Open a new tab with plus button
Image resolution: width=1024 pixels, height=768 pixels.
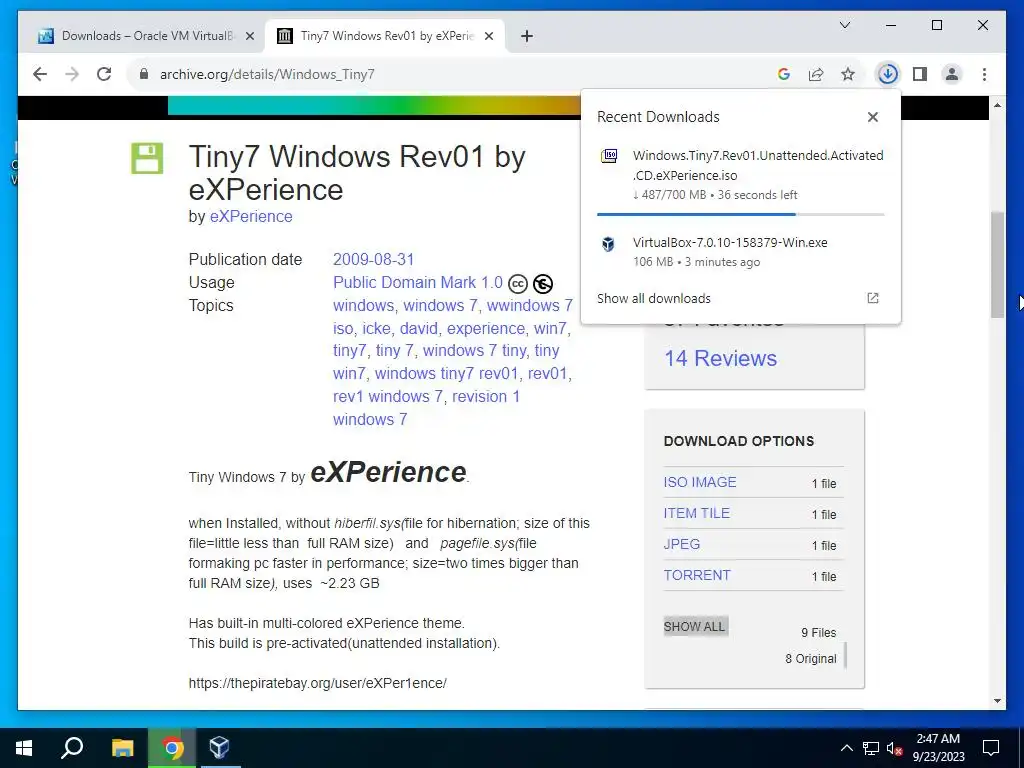coord(527,36)
